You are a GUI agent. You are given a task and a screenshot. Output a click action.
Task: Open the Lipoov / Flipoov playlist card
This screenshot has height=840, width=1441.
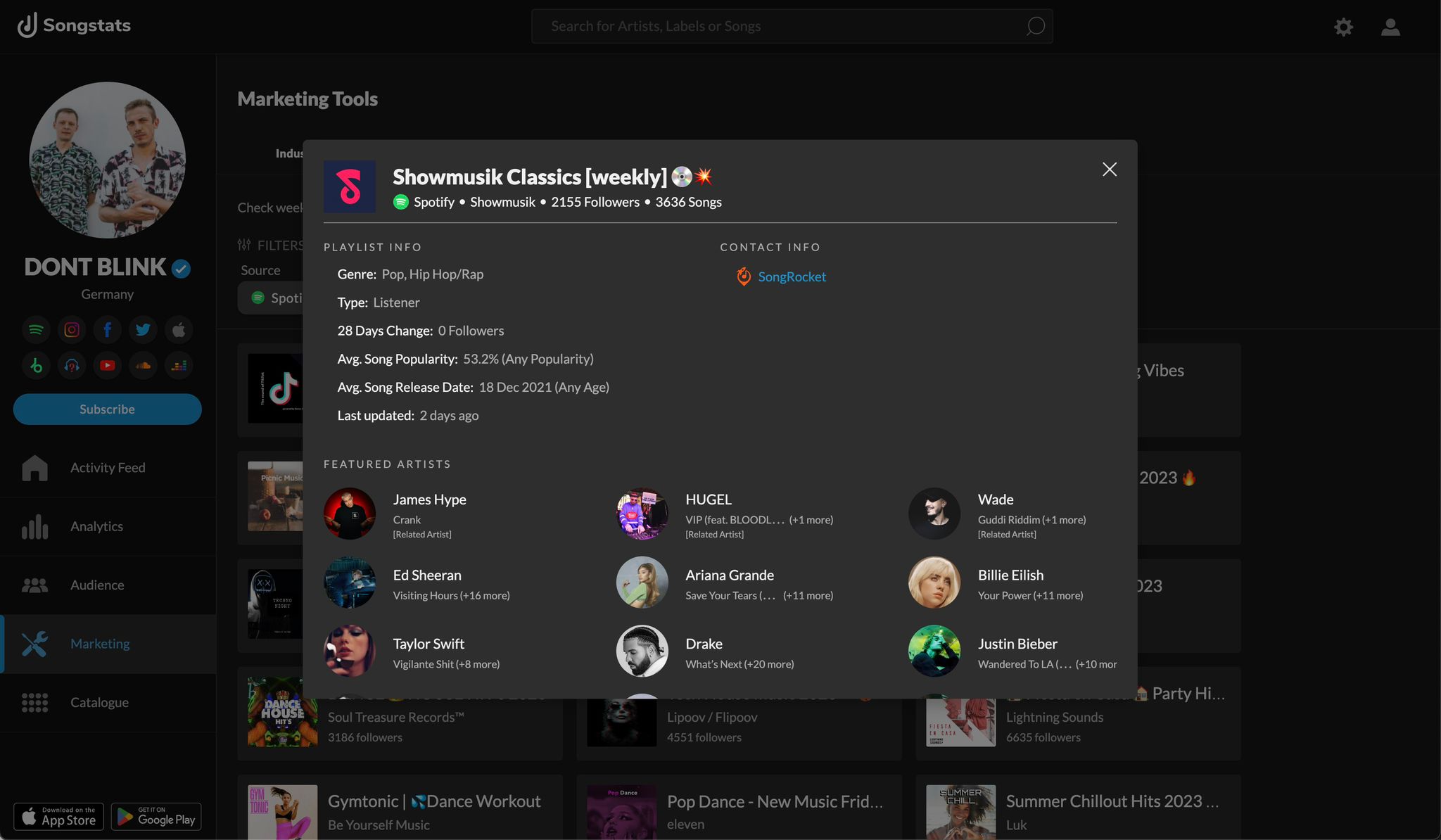(739, 730)
